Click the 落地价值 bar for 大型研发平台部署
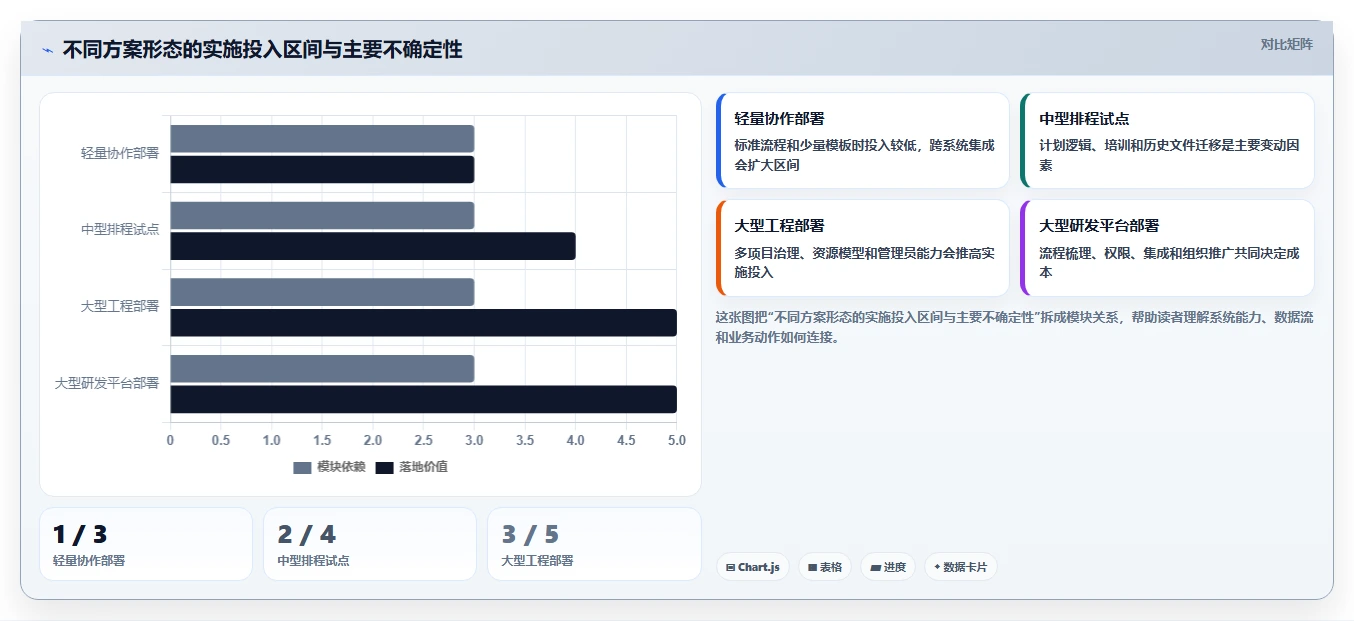This screenshot has width=1354, height=621. (x=424, y=399)
